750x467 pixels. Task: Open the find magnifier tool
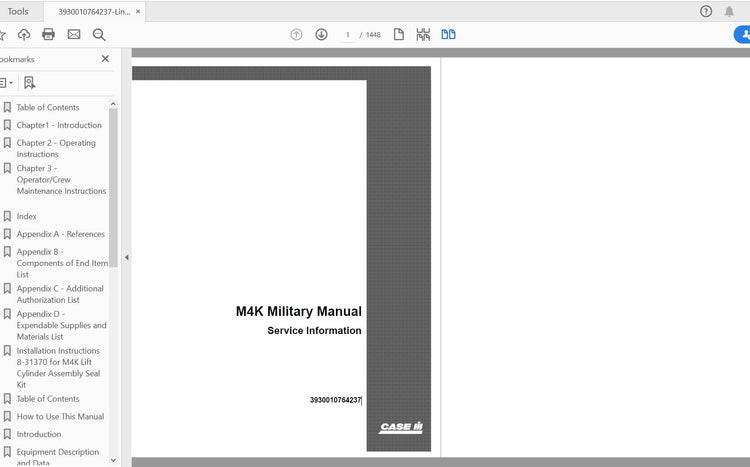pyautogui.click(x=99, y=34)
